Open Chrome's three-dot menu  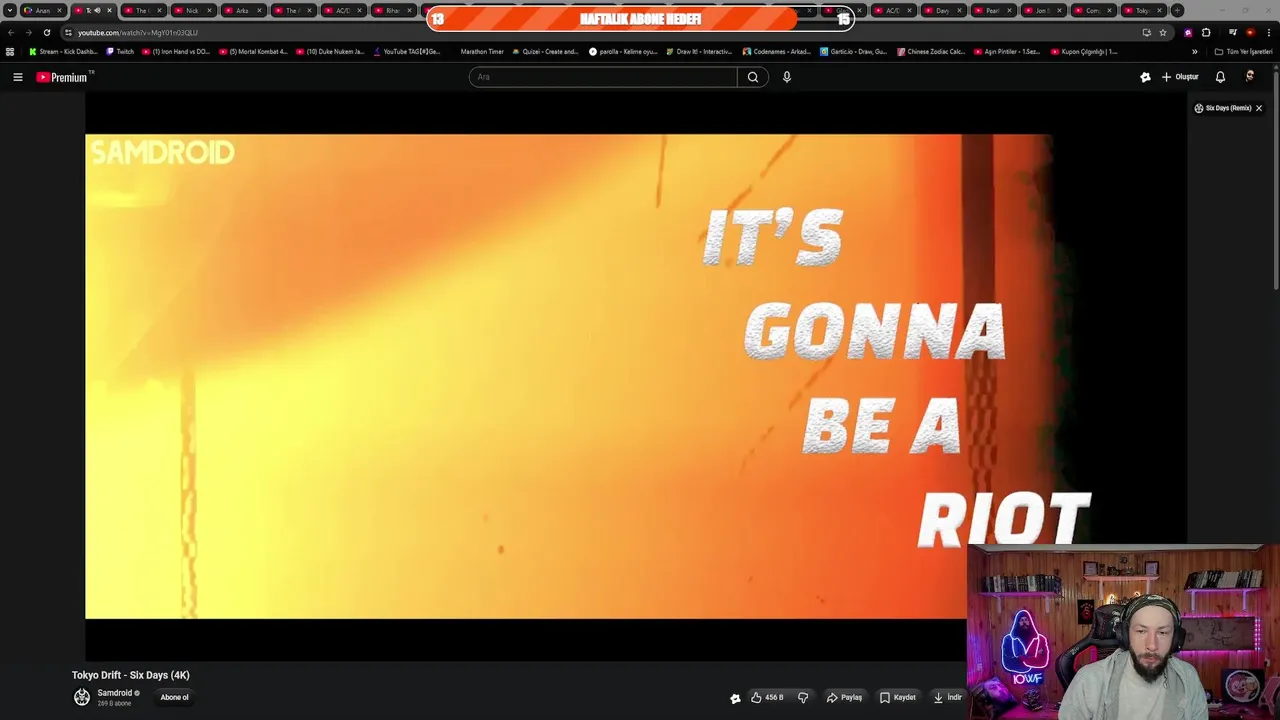point(1267,32)
